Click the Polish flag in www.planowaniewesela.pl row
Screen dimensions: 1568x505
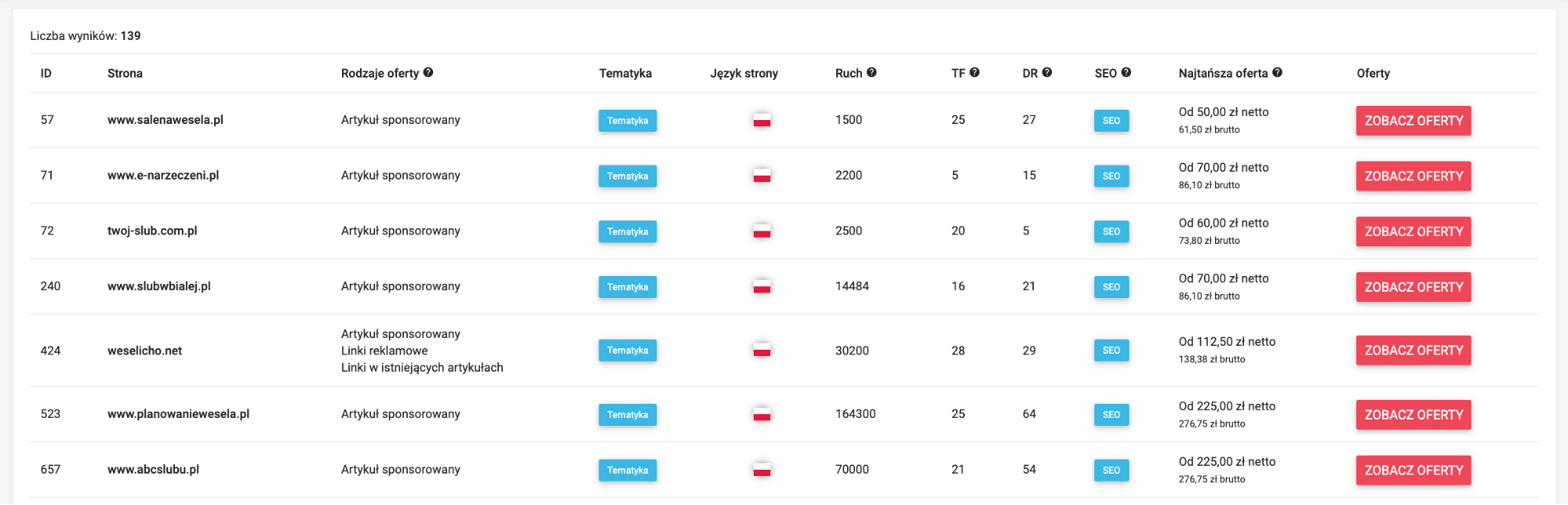[x=762, y=414]
